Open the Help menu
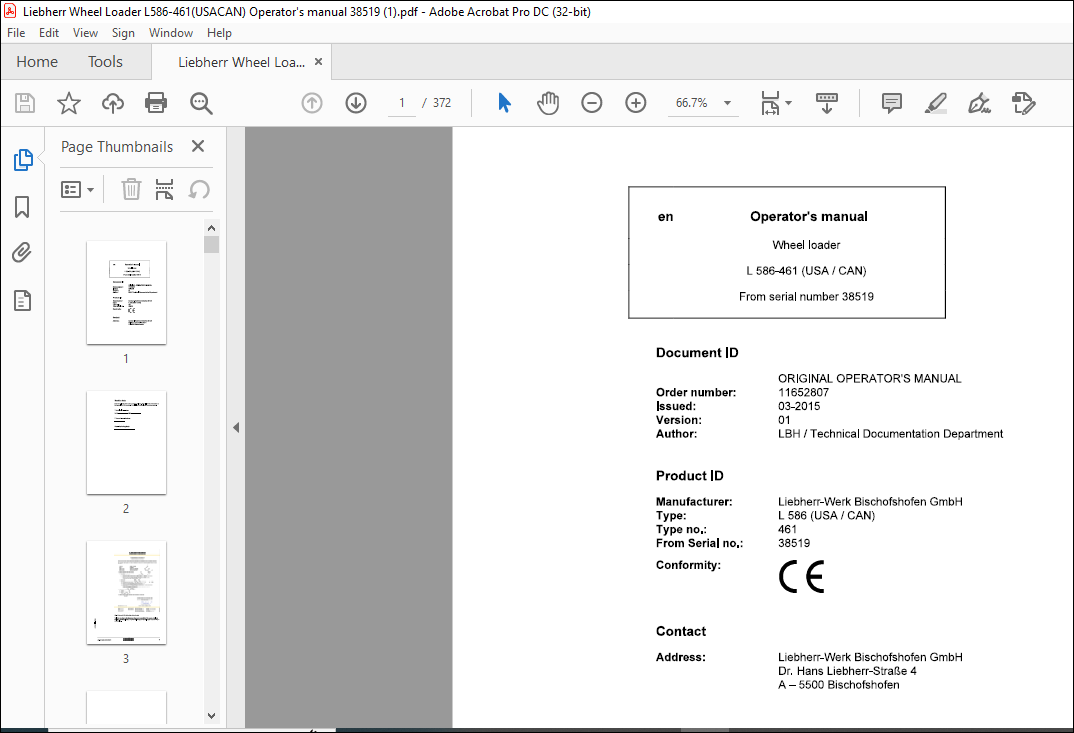The width and height of the screenshot is (1074, 733). [219, 33]
